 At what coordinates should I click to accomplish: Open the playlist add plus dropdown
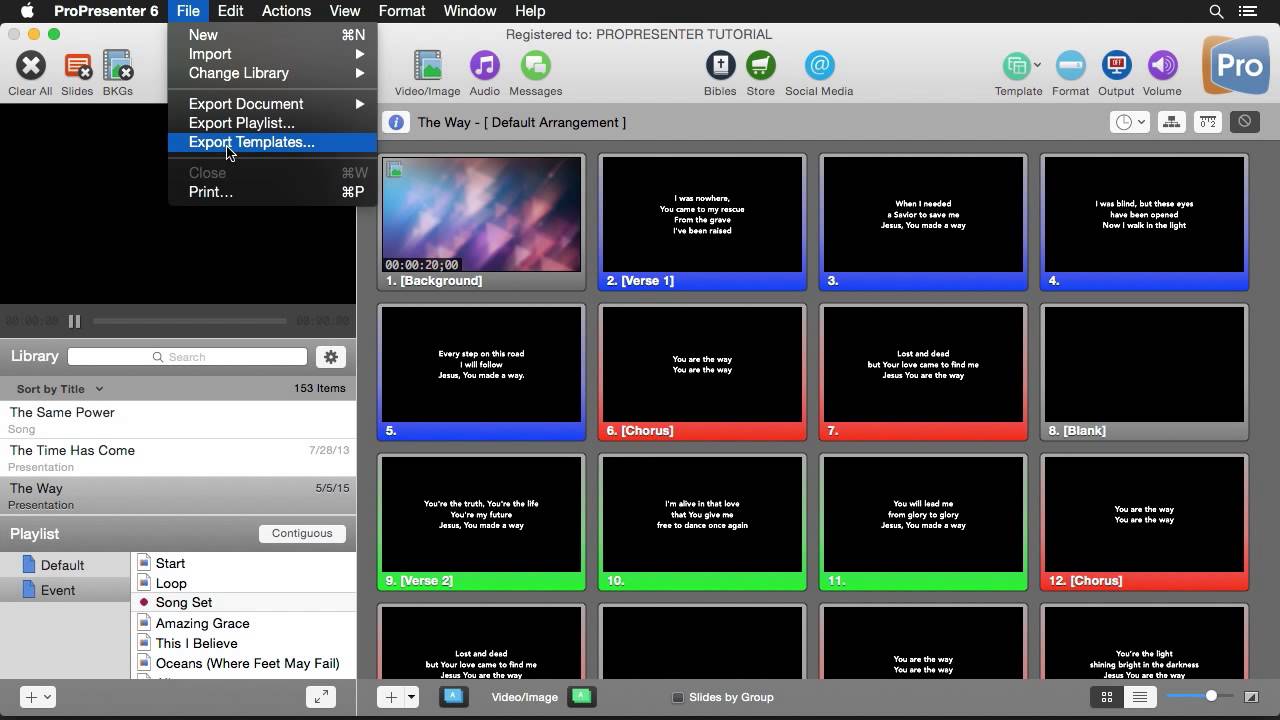point(38,697)
